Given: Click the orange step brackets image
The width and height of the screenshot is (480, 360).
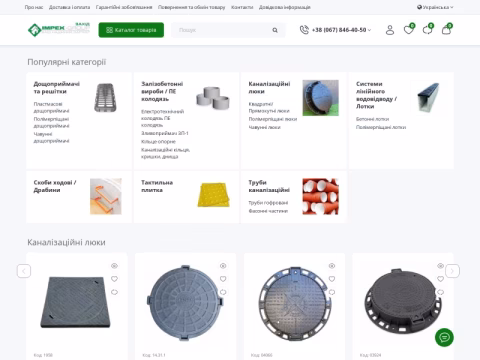Looking at the screenshot, I should (x=106, y=196).
